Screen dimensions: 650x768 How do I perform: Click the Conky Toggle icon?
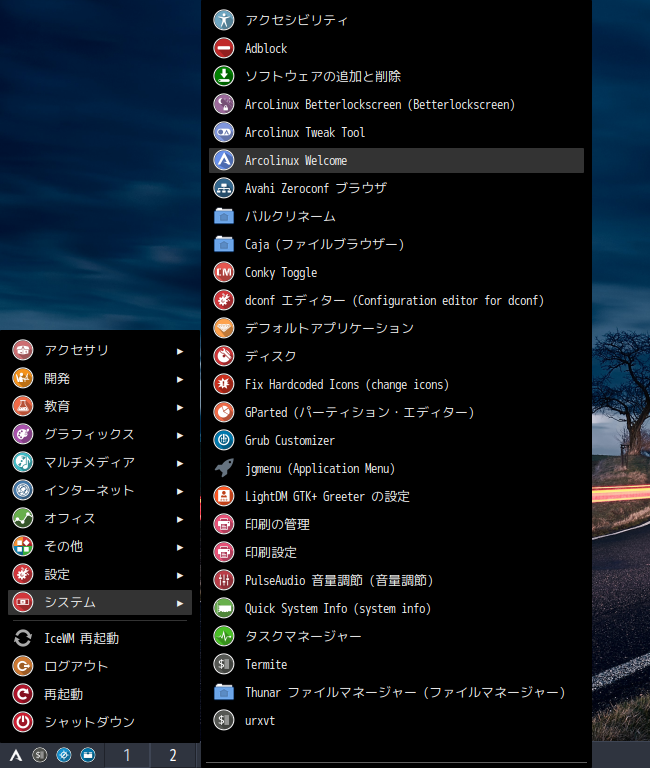[224, 272]
